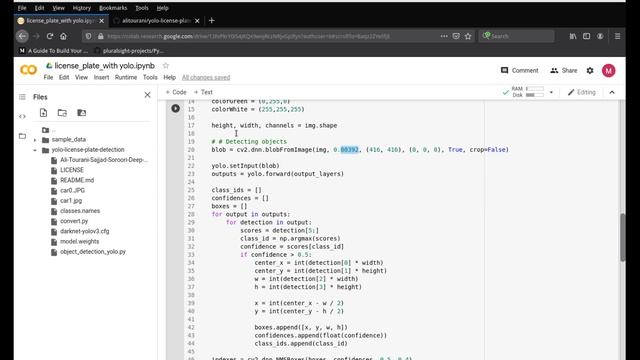Run the code cell play button

tap(176, 109)
